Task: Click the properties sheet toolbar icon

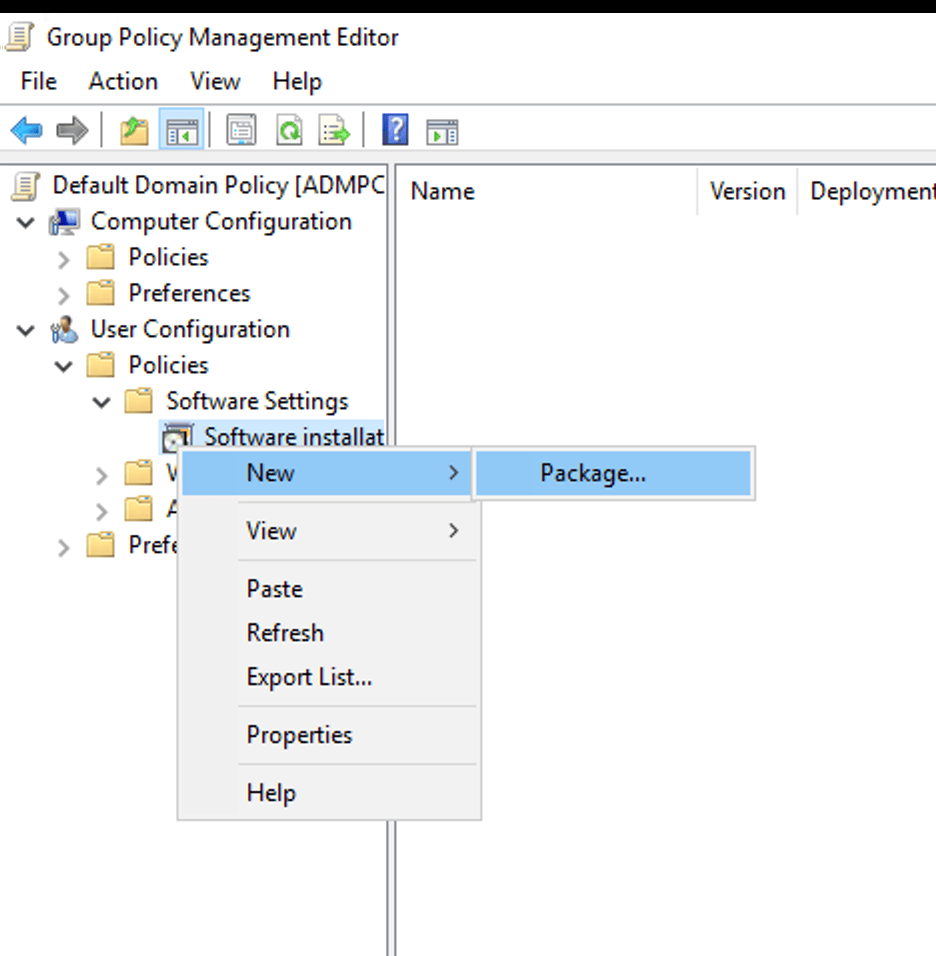Action: (240, 129)
